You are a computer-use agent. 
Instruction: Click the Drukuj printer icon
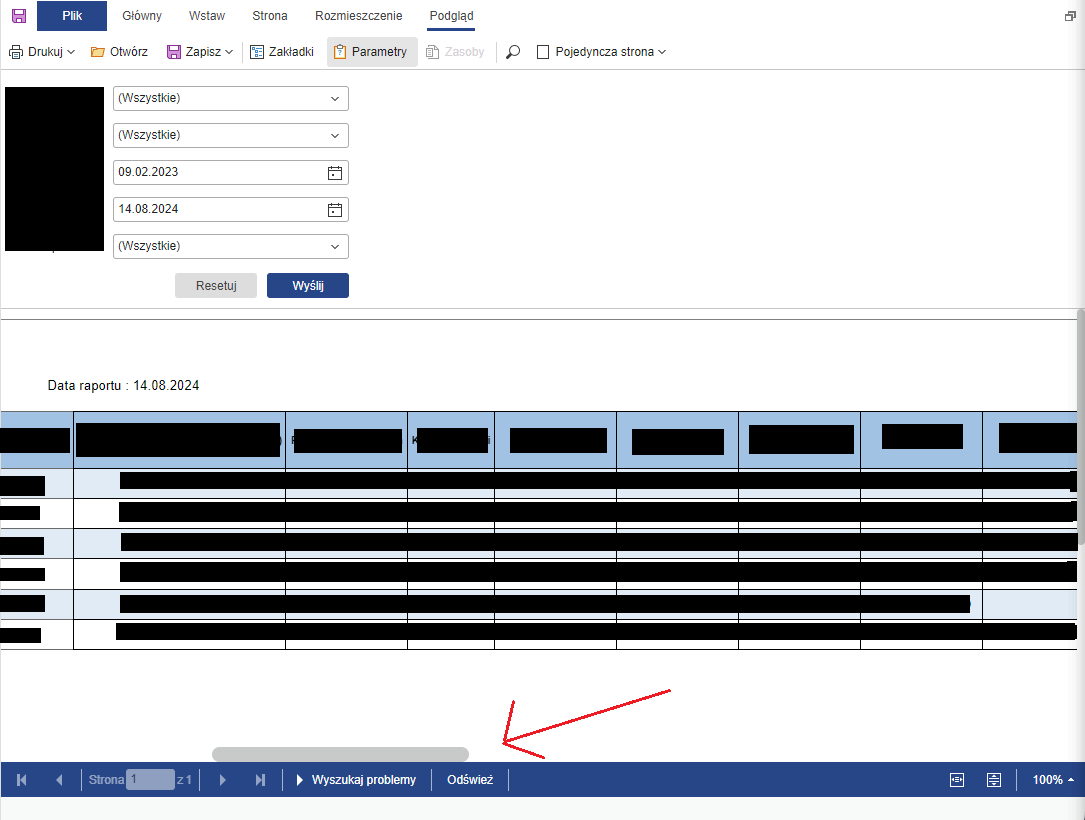click(x=16, y=52)
